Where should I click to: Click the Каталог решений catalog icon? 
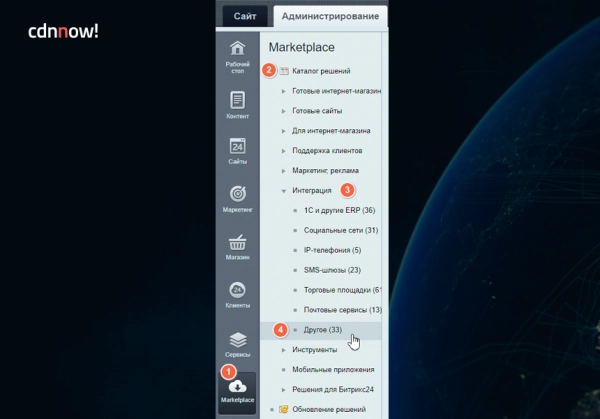(284, 71)
